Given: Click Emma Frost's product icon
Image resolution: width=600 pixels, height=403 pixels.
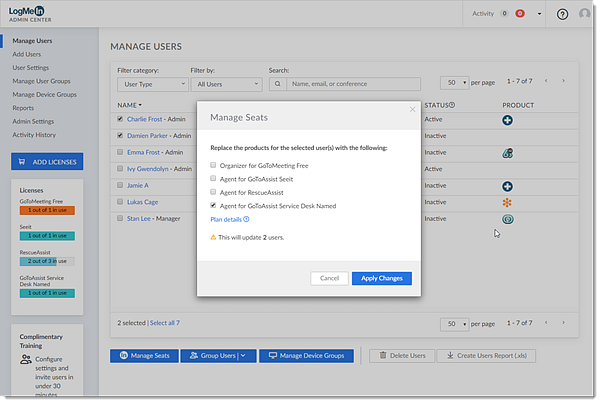Looking at the screenshot, I should (507, 153).
